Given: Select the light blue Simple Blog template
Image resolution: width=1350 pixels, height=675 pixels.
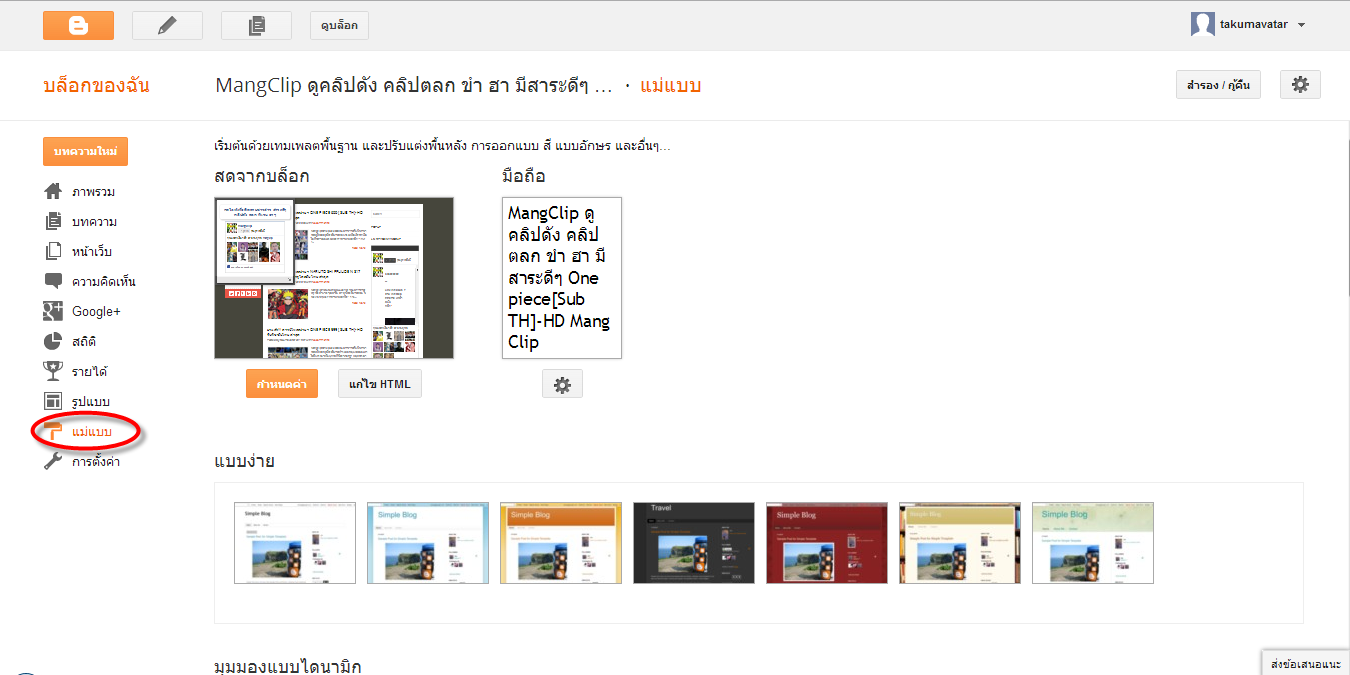Looking at the screenshot, I should pos(428,543).
